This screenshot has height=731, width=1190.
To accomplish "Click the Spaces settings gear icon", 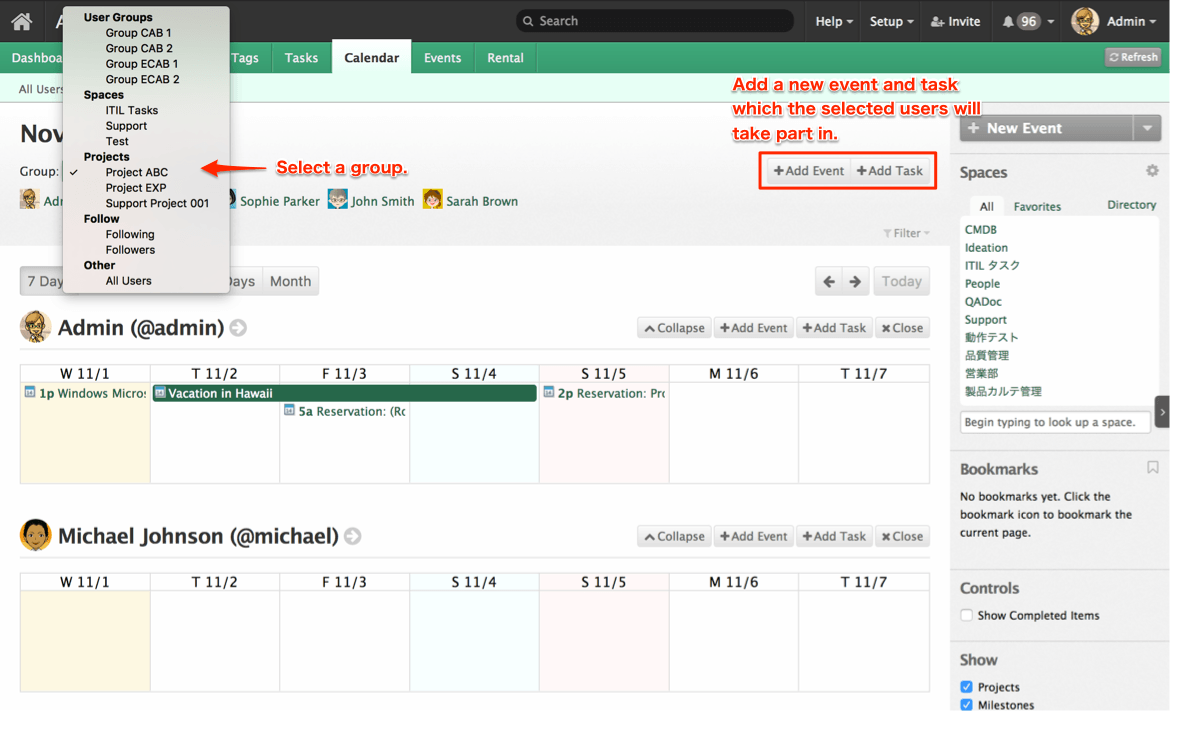I will point(1152,171).
